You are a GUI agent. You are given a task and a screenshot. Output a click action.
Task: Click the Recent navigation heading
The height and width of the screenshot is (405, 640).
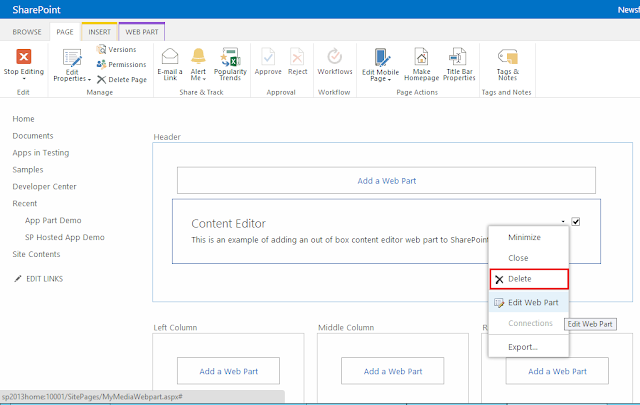[24, 203]
